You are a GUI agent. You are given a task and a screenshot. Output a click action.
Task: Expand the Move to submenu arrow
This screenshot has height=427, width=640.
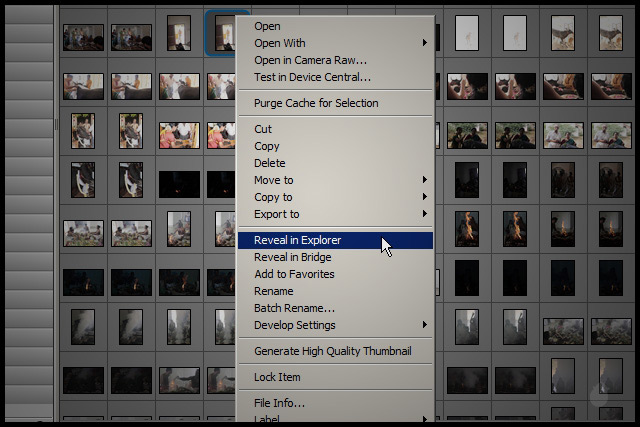click(x=424, y=180)
